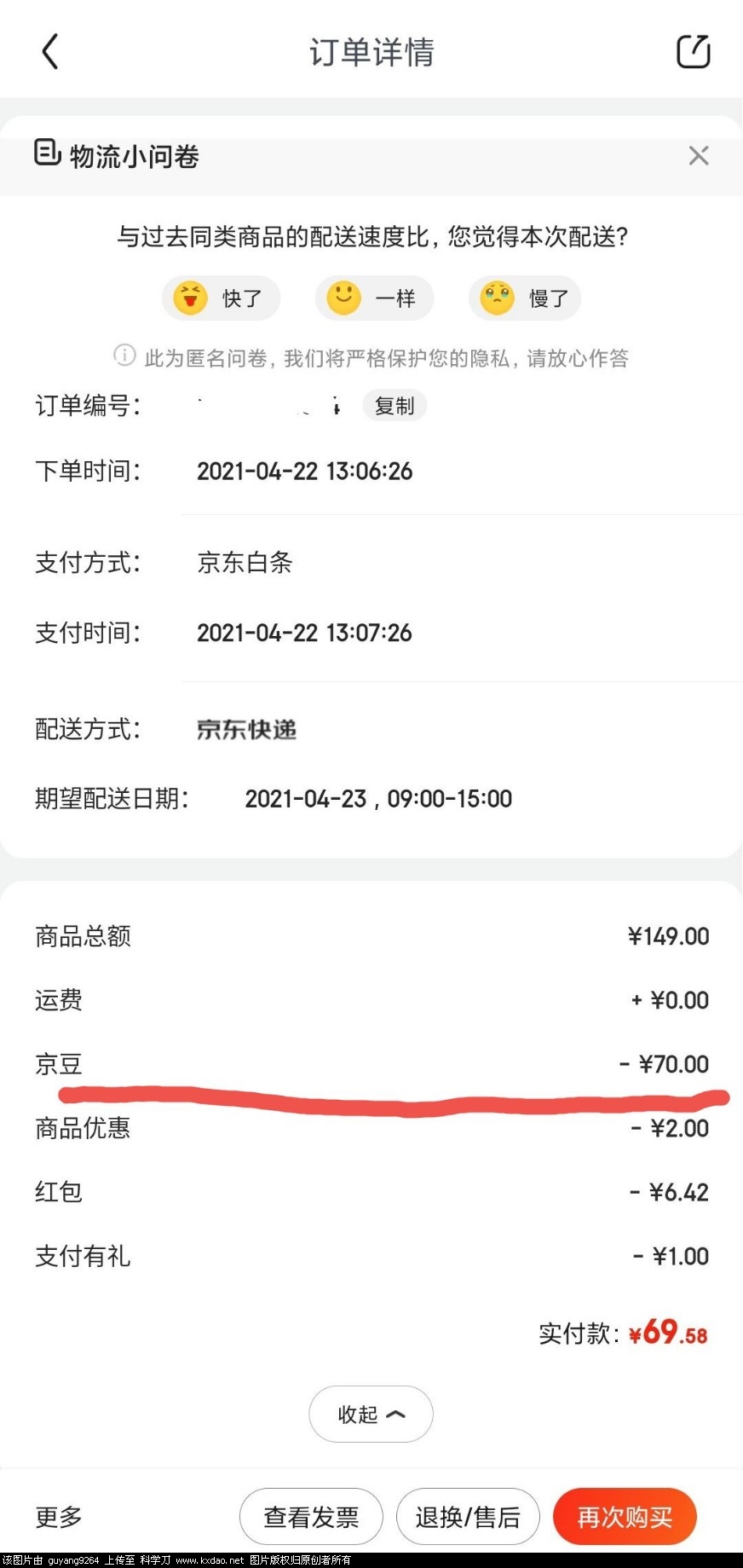Tap the red 再次购买 button
Viewport: 743px width, 1568px height.
625,1516
